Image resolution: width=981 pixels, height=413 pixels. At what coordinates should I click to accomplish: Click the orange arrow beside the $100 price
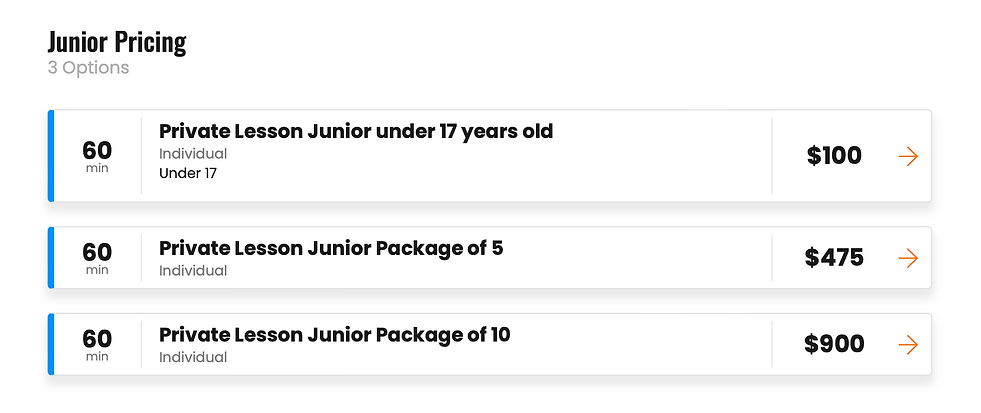coord(907,156)
